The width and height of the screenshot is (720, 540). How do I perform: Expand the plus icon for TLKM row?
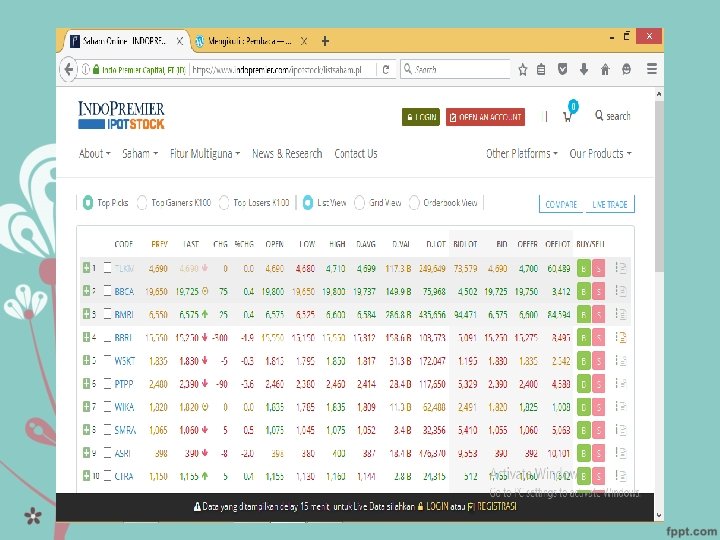click(86, 267)
